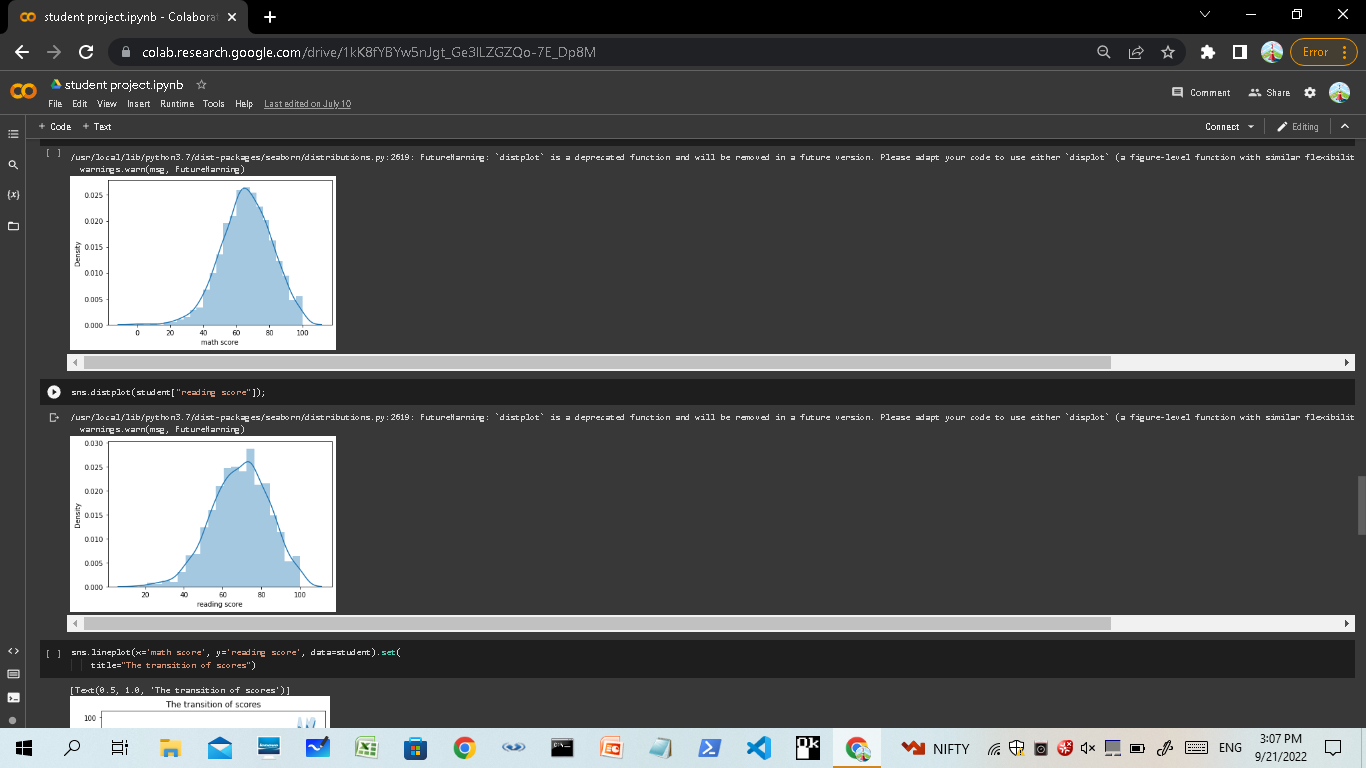Open find and replace in the left sidebar
Screen dimensions: 1366x768
[x=13, y=164]
